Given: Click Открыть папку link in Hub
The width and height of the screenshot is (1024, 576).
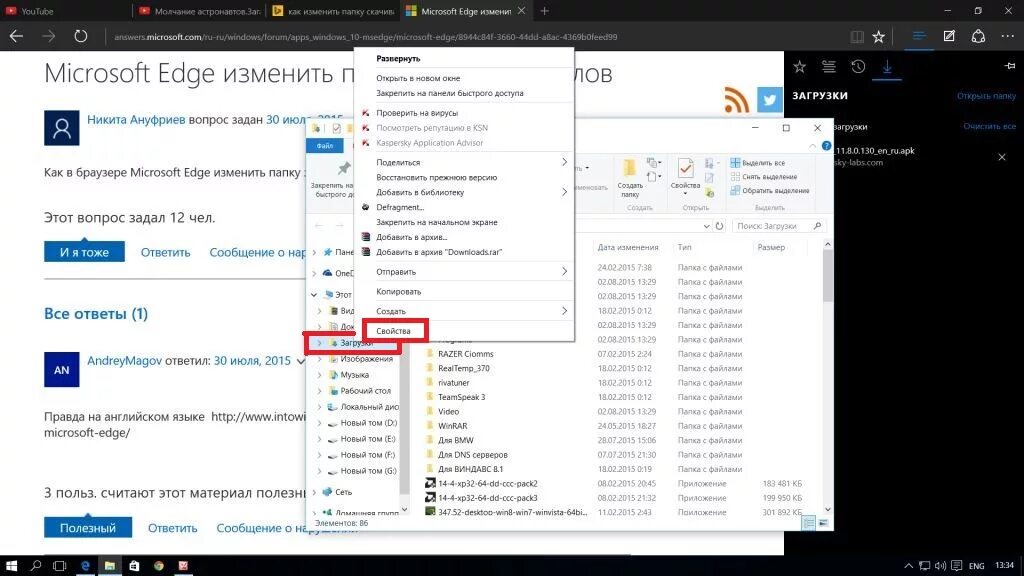Looking at the screenshot, I should tap(986, 96).
